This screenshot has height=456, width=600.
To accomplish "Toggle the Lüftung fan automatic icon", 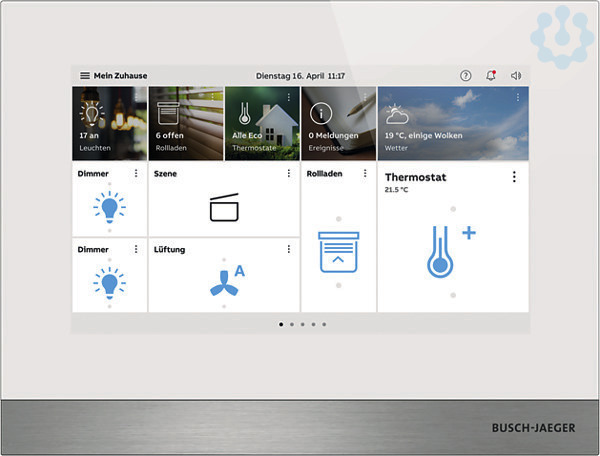I will [x=226, y=282].
